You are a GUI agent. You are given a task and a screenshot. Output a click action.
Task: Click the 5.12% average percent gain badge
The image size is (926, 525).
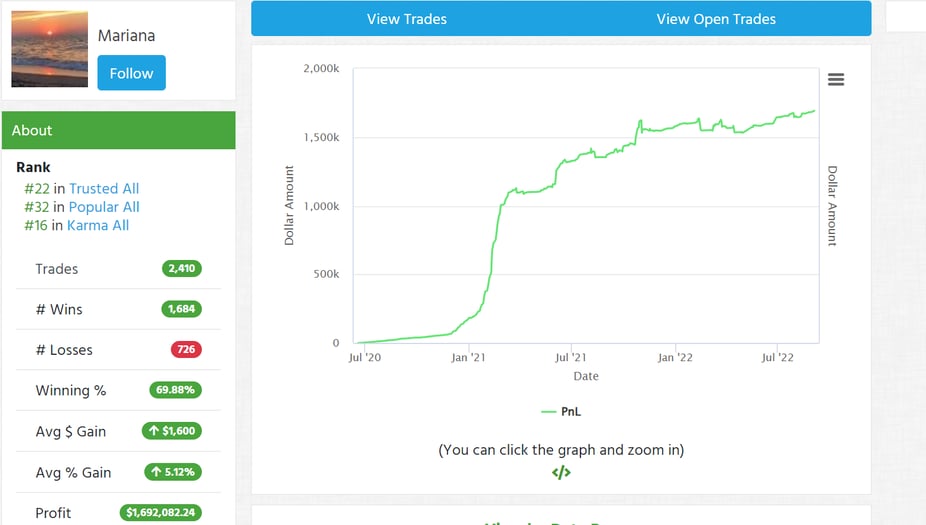click(x=172, y=472)
